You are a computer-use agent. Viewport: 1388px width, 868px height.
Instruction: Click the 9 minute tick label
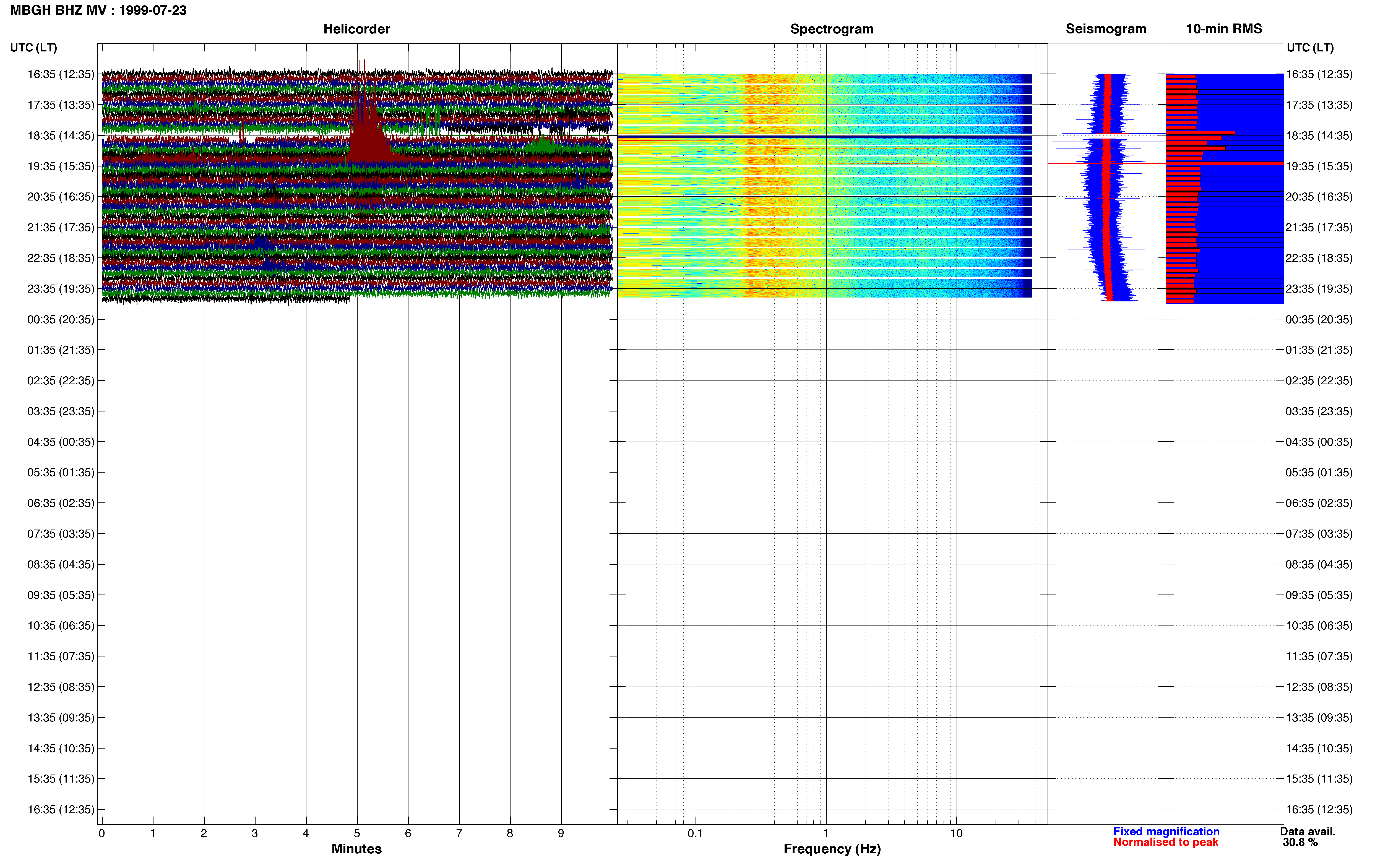pos(561,833)
